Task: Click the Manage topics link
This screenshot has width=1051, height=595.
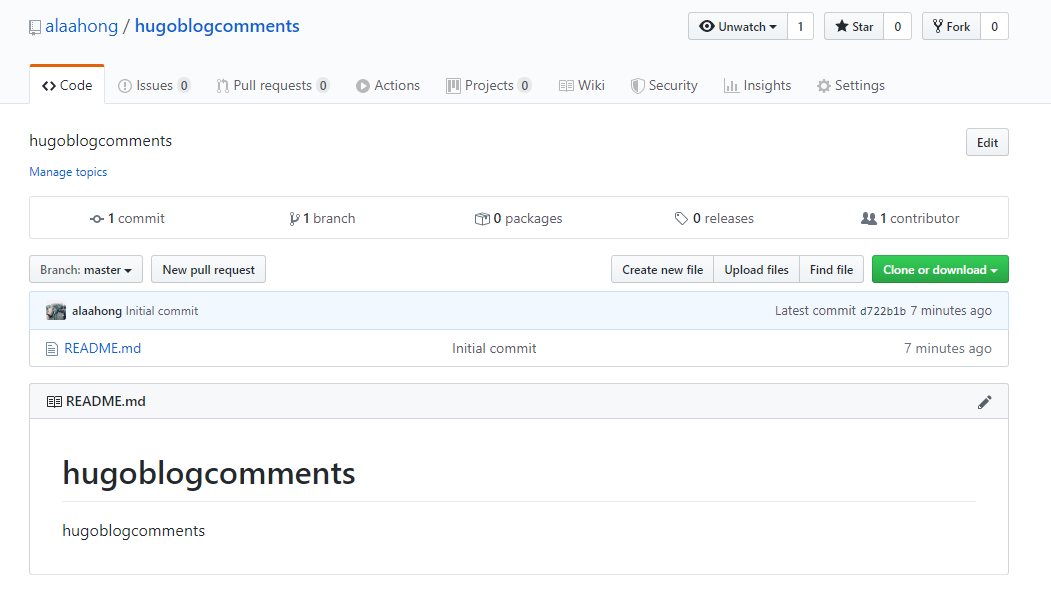Action: [x=68, y=172]
